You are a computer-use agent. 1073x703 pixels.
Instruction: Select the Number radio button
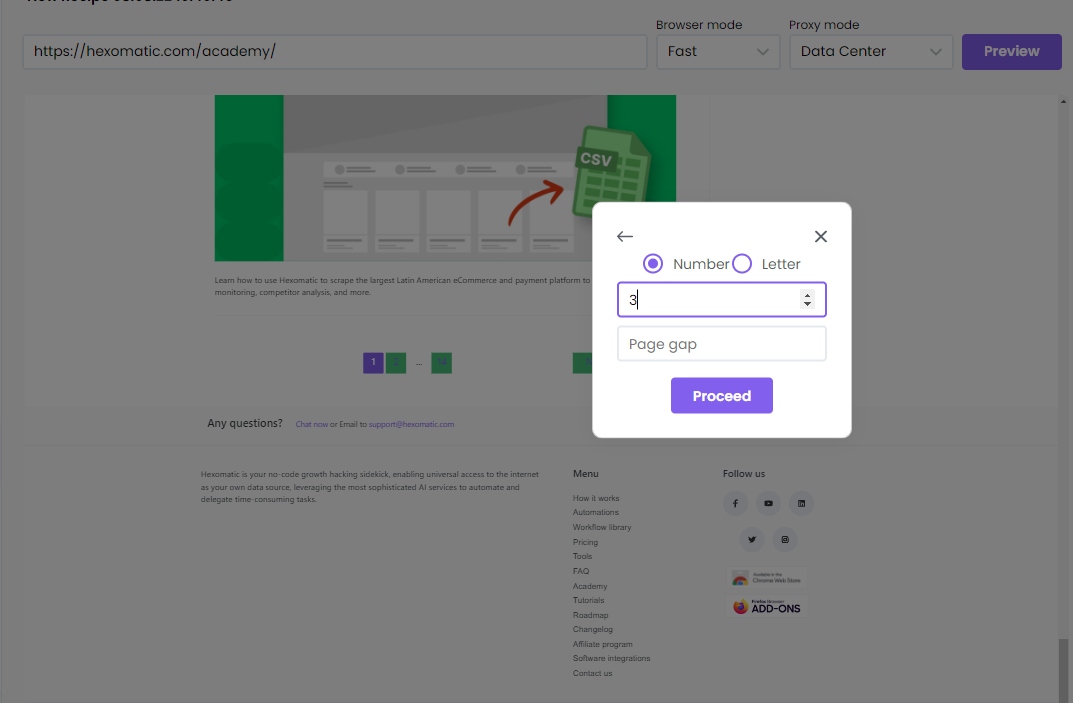coord(653,263)
